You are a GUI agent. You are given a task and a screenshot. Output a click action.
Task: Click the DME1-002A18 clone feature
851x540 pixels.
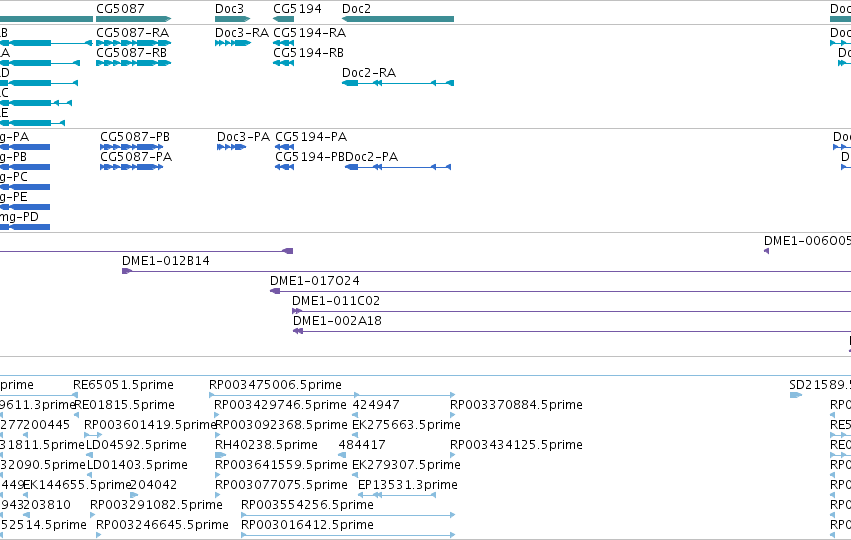572,331
